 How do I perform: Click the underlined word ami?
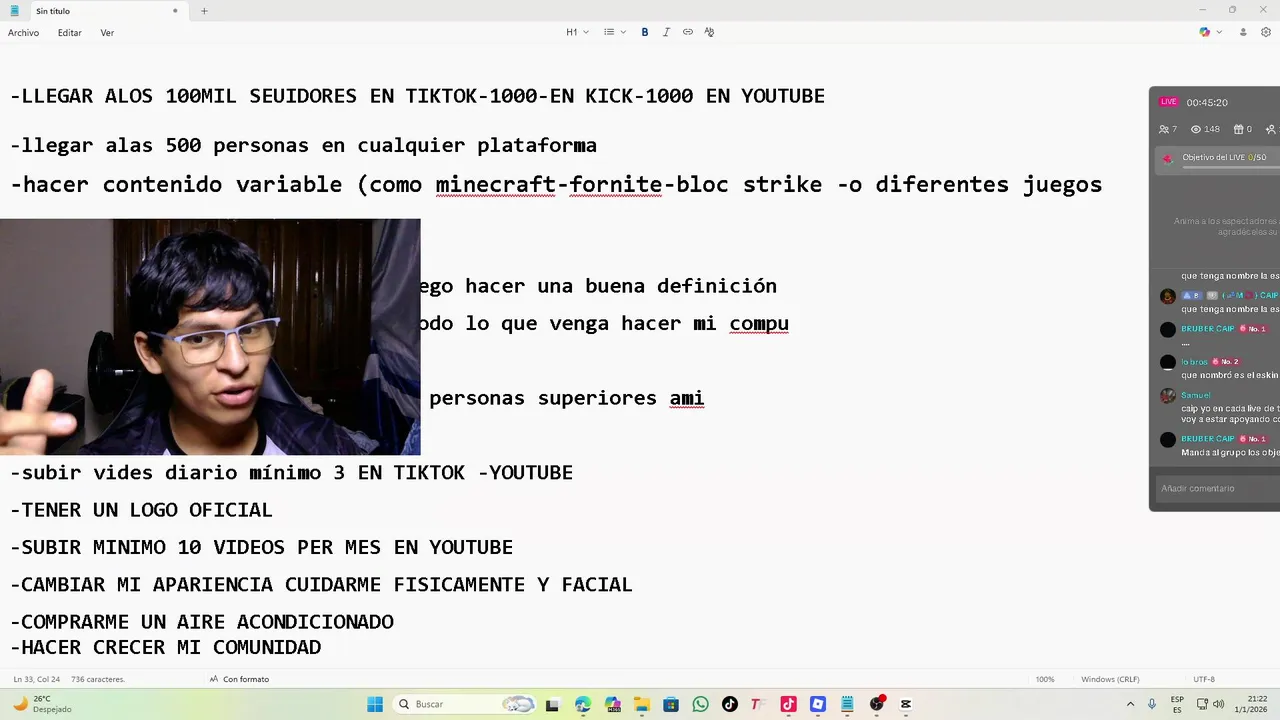(687, 398)
